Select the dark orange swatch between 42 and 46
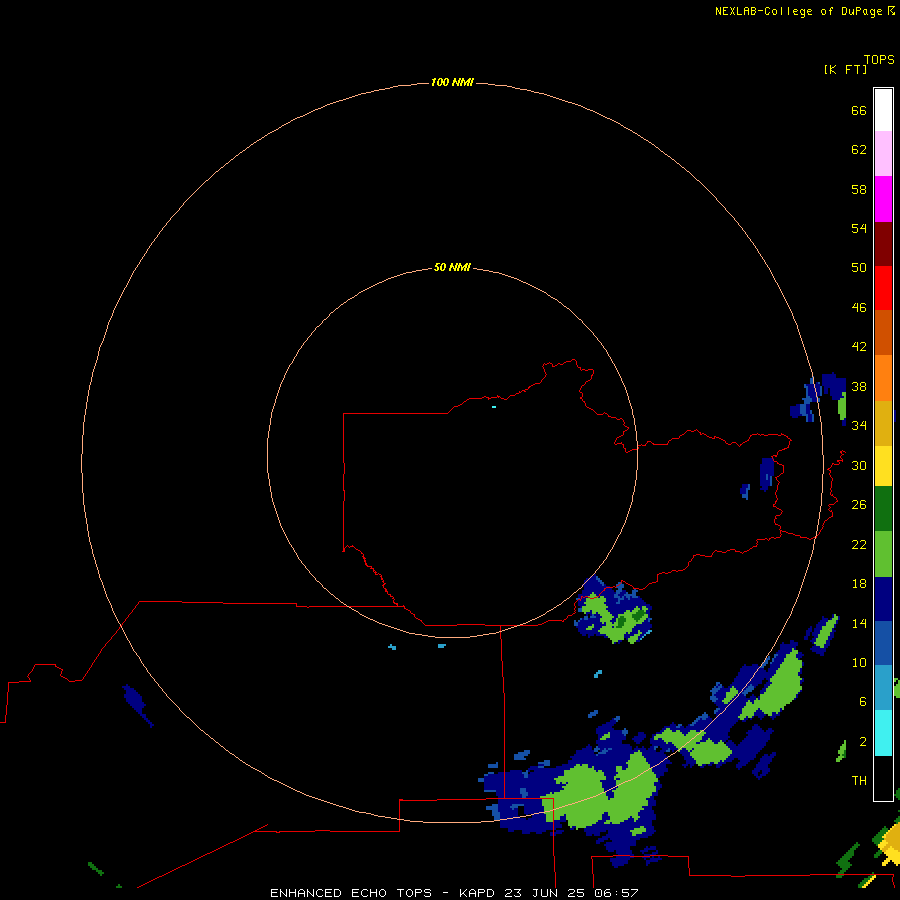Viewport: 900px width, 900px height. coord(883,332)
